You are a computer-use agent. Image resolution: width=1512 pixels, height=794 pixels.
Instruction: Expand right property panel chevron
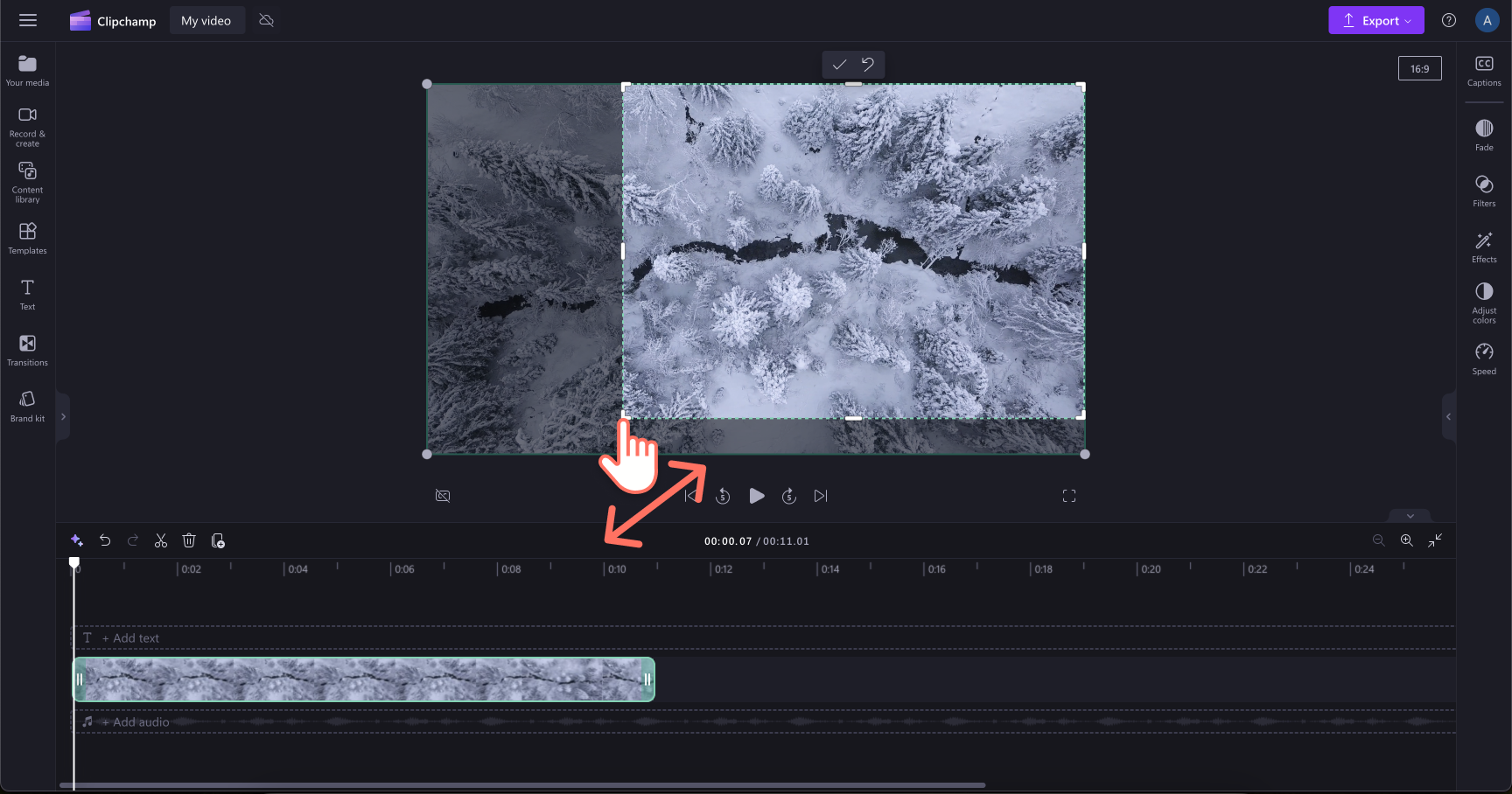(x=1449, y=417)
